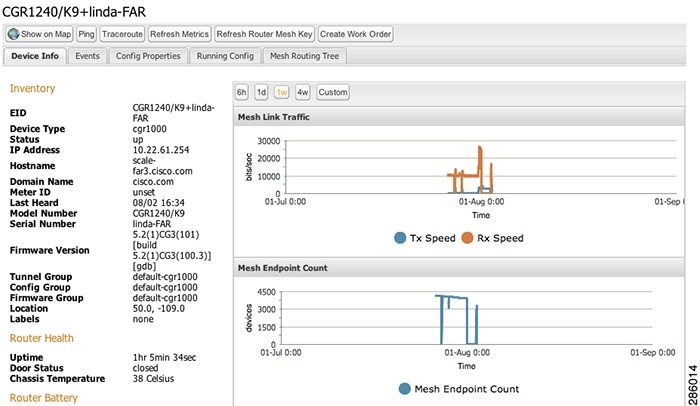Click the orange Rx Speed peak on chart

[x=480, y=147]
